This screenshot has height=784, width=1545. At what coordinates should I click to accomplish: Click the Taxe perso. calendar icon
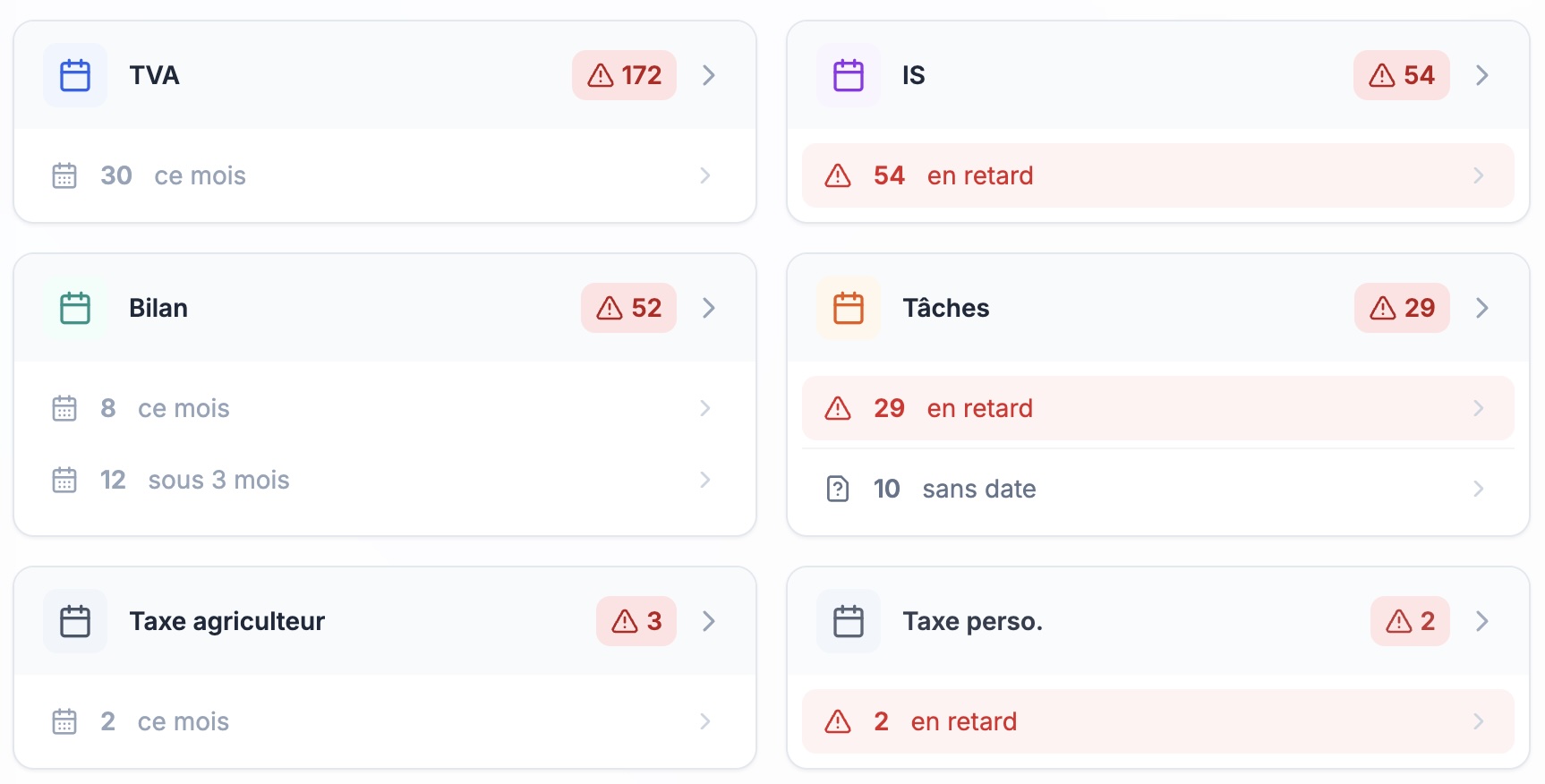pyautogui.click(x=848, y=621)
